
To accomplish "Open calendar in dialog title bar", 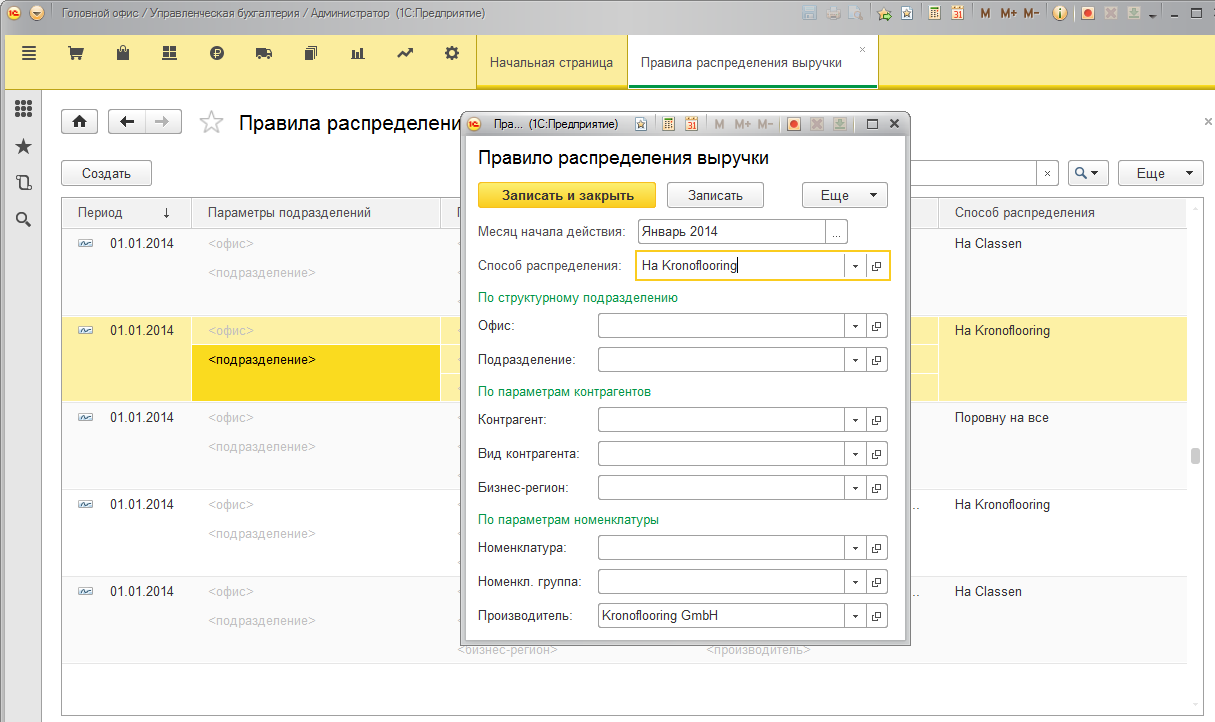I will tap(691, 124).
